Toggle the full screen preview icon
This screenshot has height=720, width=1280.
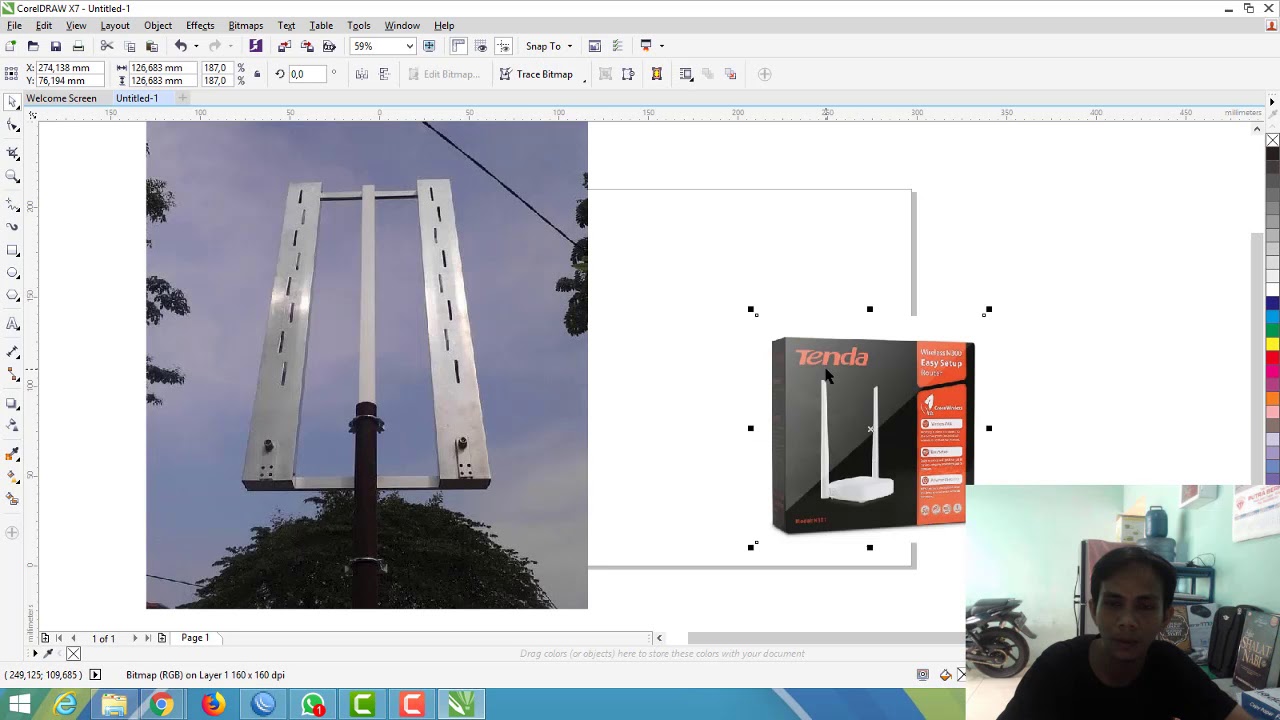429,46
